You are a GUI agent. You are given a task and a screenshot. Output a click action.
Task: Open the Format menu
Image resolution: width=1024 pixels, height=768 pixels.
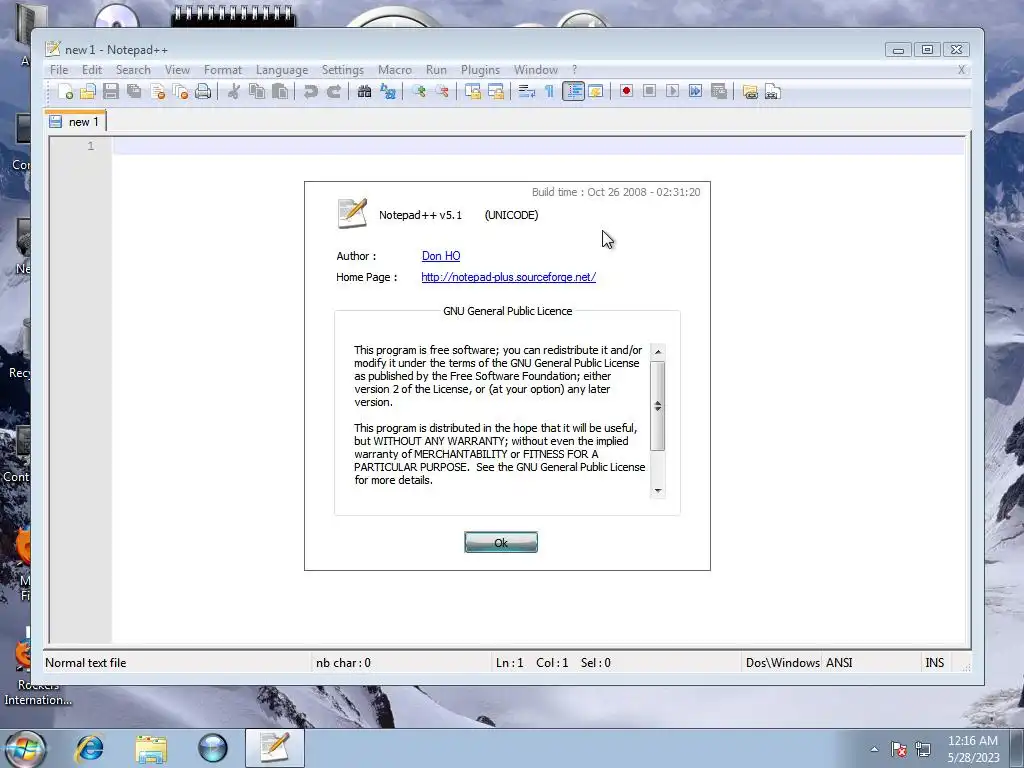tap(223, 70)
